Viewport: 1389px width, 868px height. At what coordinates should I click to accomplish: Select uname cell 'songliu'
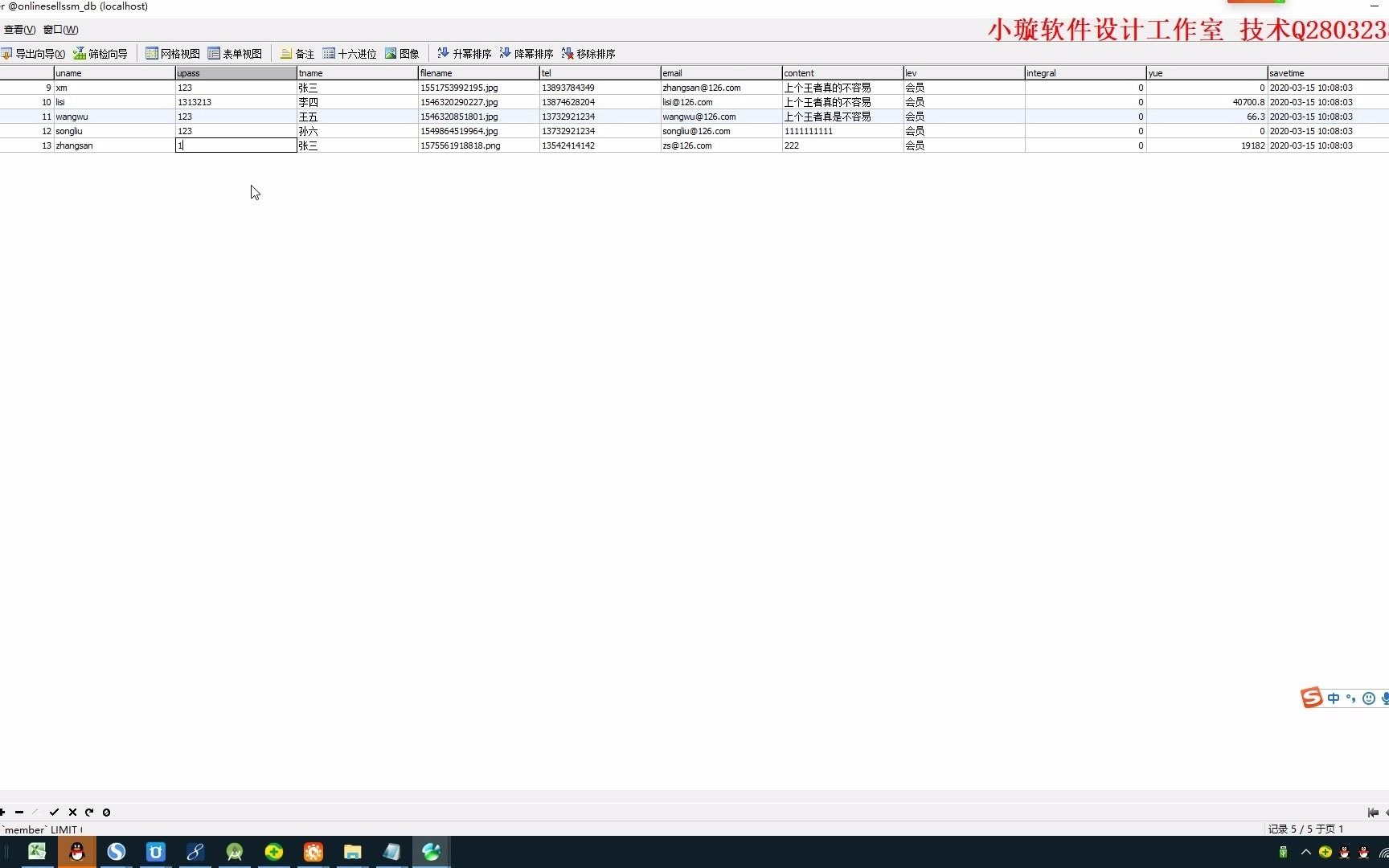[114, 131]
